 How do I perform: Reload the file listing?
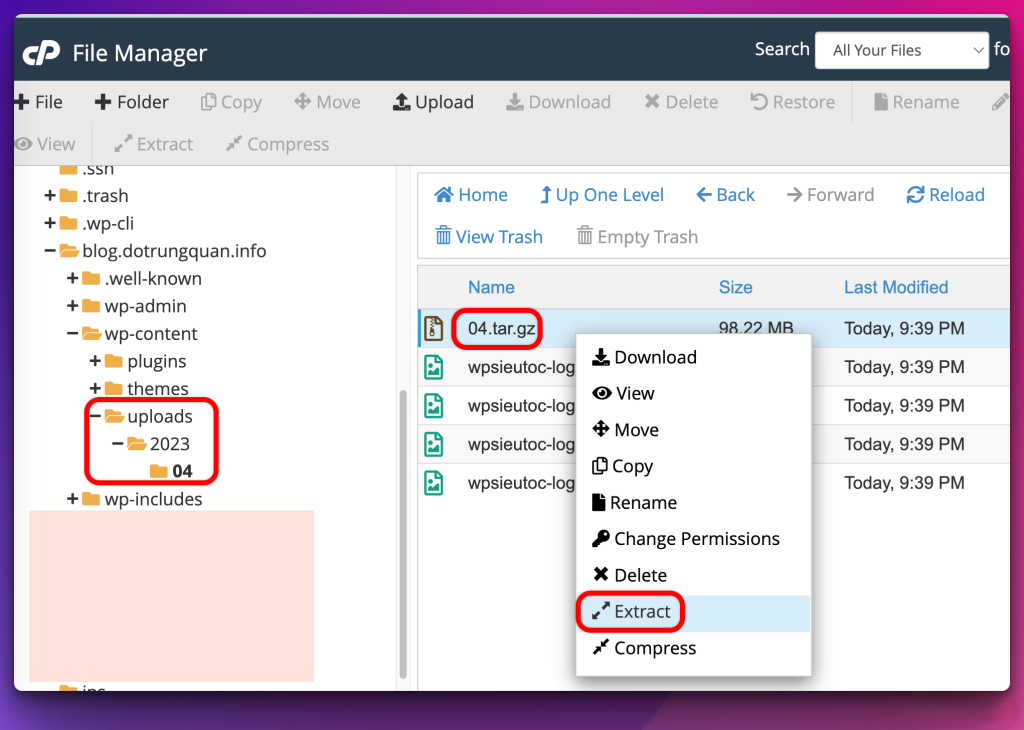coord(944,194)
